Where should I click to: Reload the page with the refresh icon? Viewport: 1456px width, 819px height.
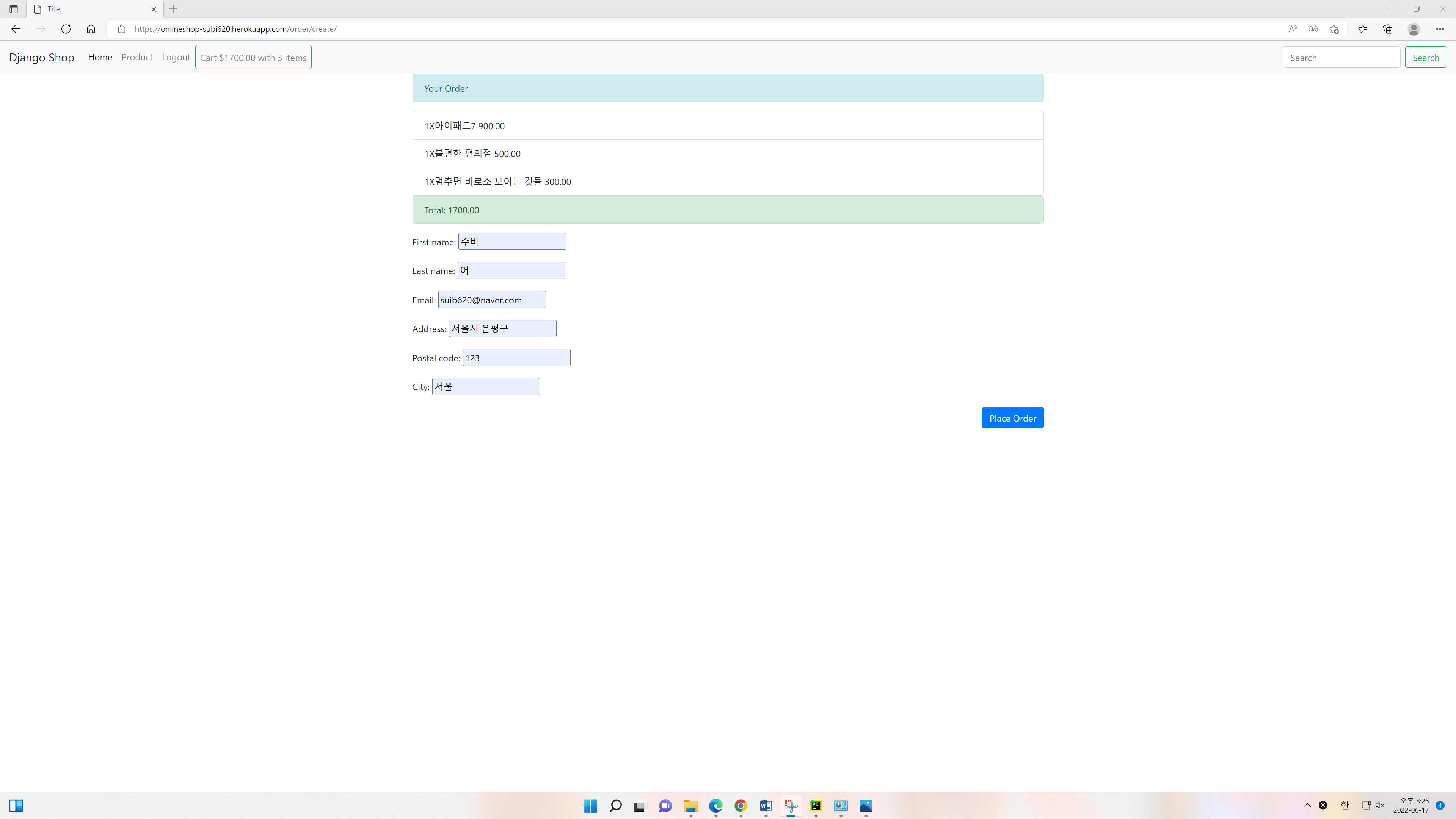pos(66,29)
